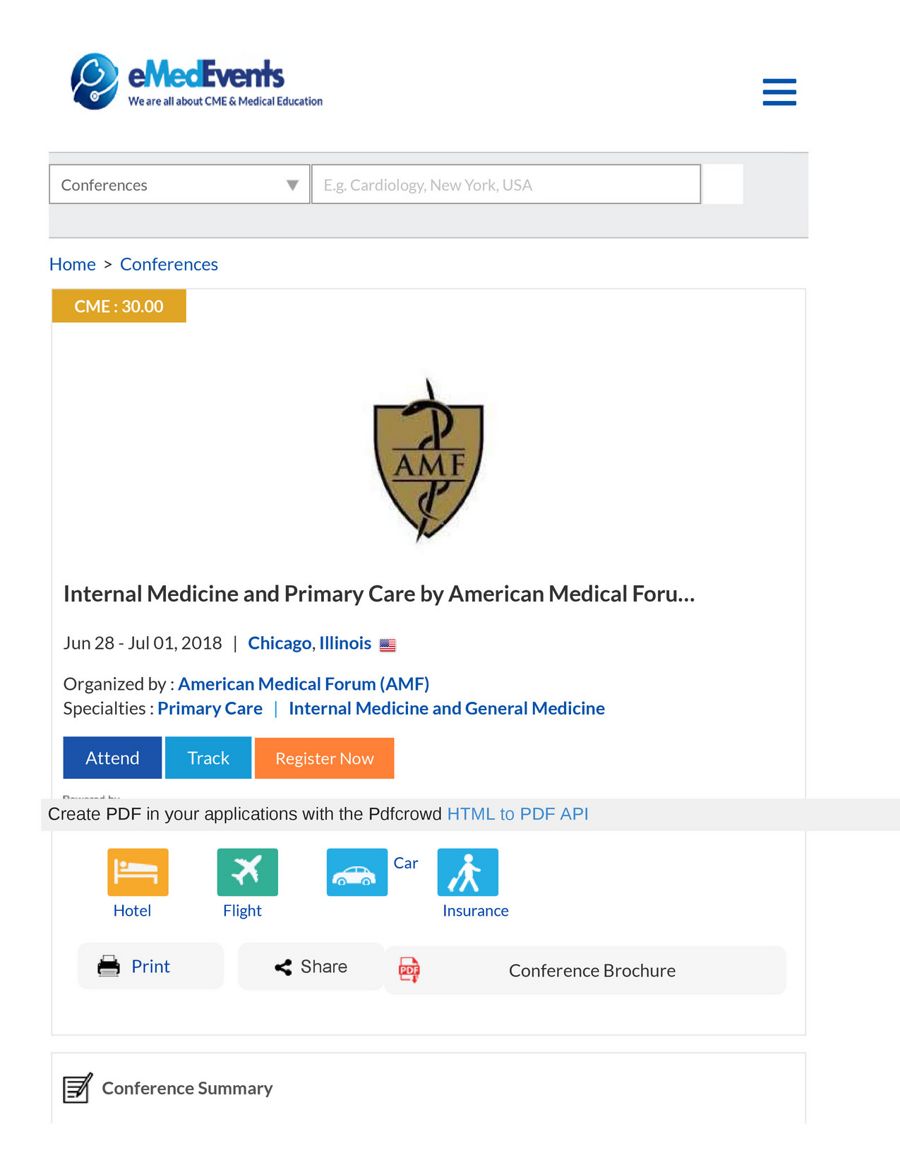Click the conference search input field
The width and height of the screenshot is (900, 1165).
[505, 184]
